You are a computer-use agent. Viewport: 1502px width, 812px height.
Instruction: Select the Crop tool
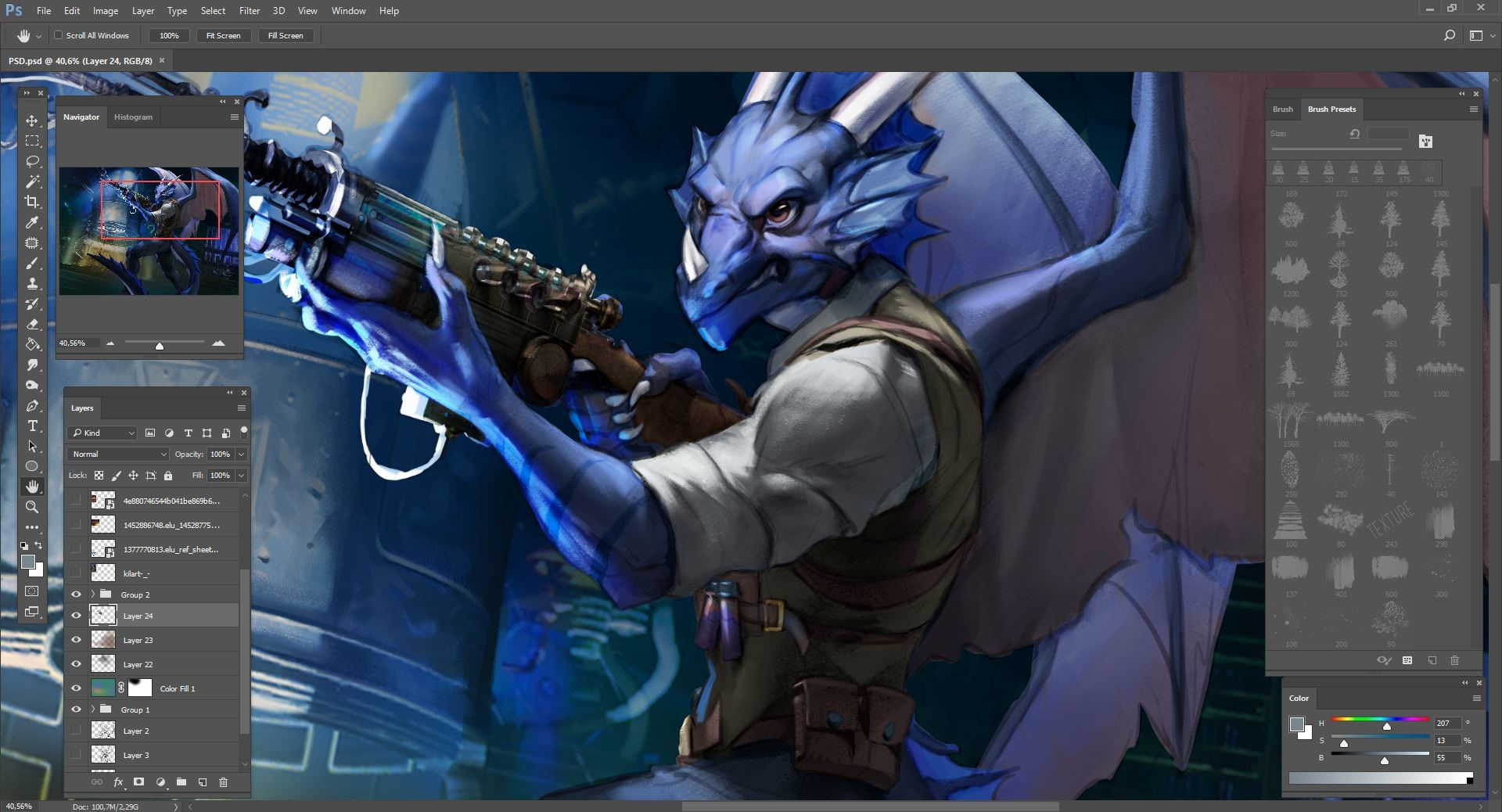(32, 202)
